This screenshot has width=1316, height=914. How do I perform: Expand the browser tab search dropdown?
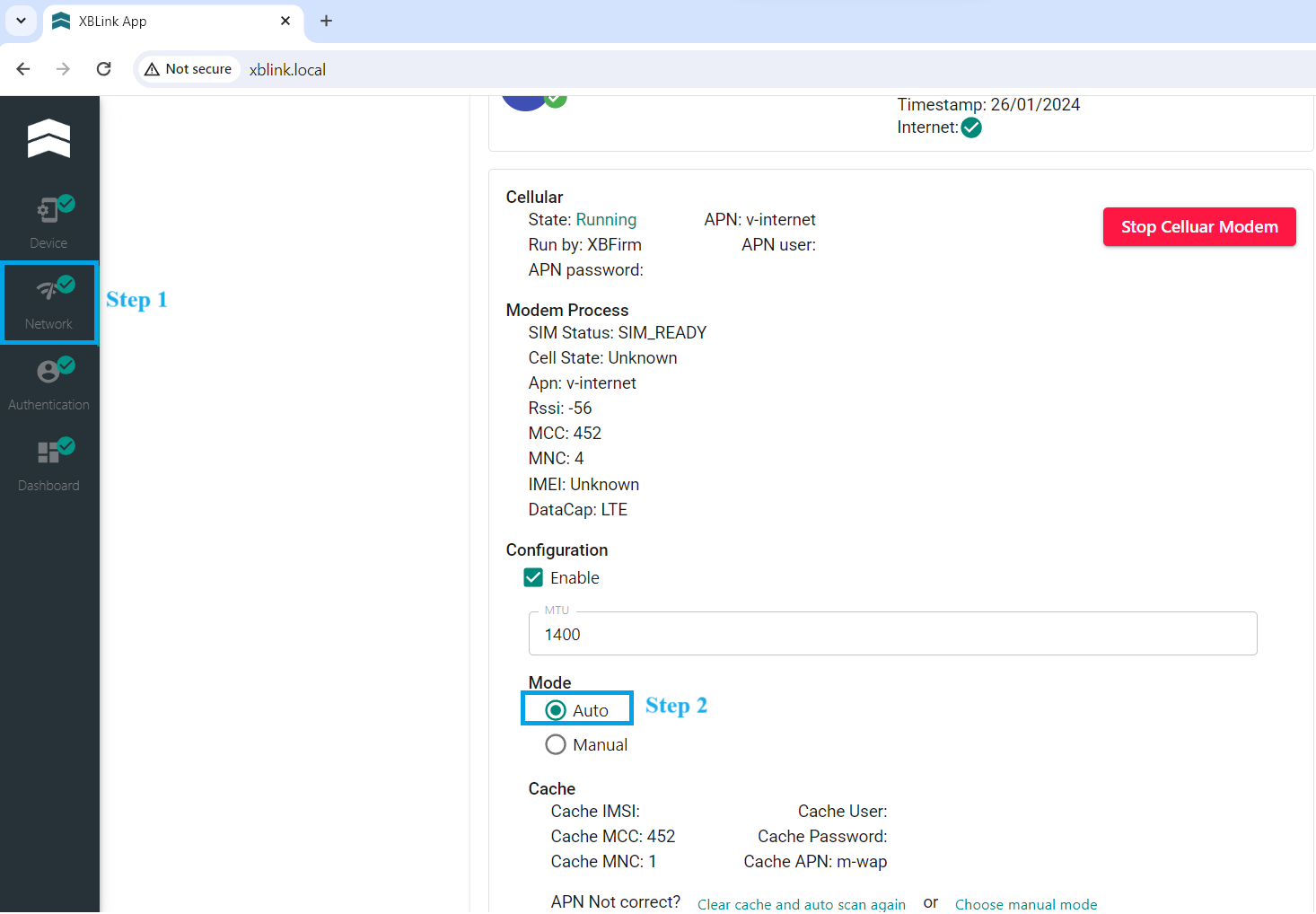(21, 21)
